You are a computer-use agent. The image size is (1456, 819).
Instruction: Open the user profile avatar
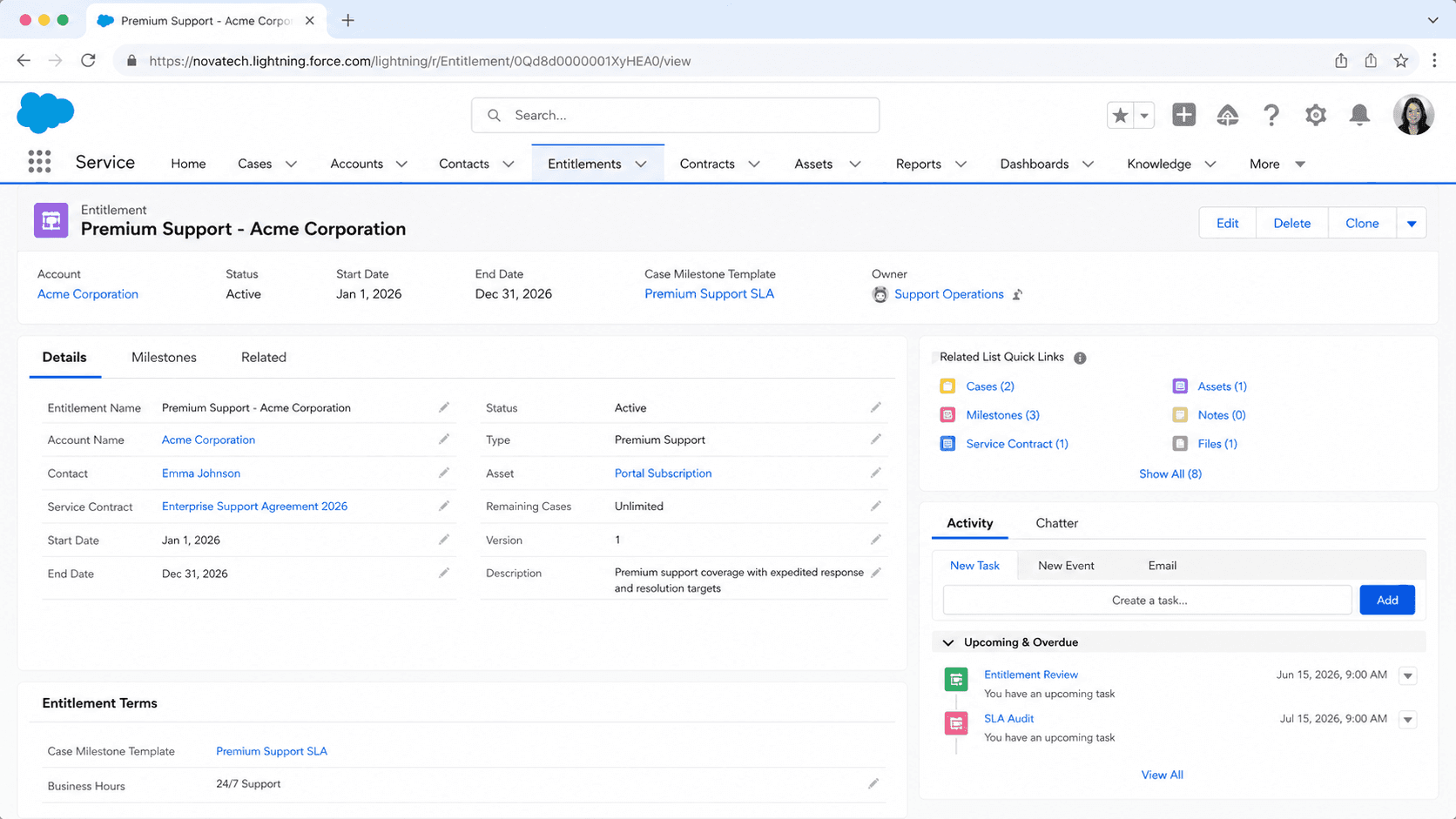coord(1413,115)
